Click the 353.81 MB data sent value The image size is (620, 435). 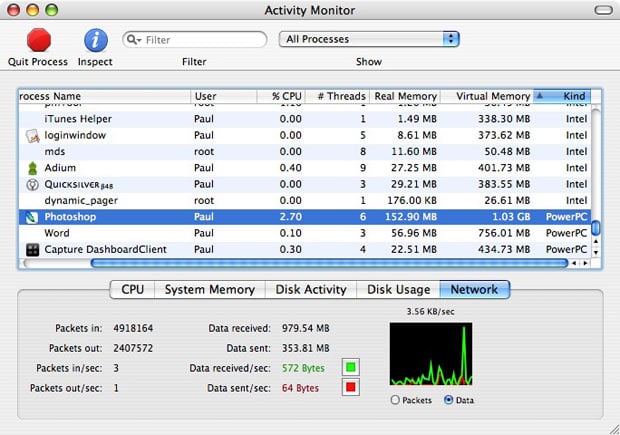[x=305, y=348]
